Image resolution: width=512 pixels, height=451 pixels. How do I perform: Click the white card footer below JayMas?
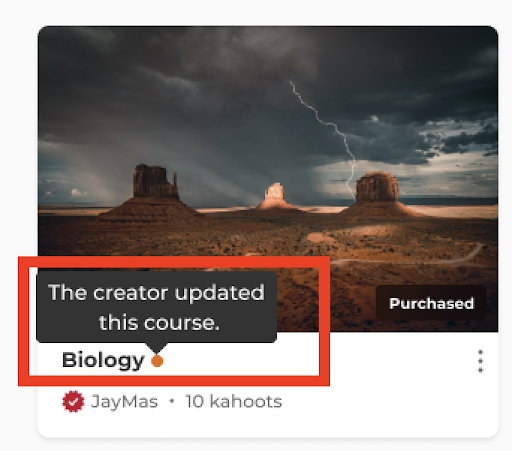pos(268,425)
